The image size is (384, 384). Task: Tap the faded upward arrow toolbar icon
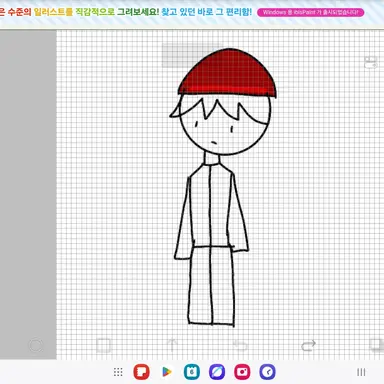[172, 345]
